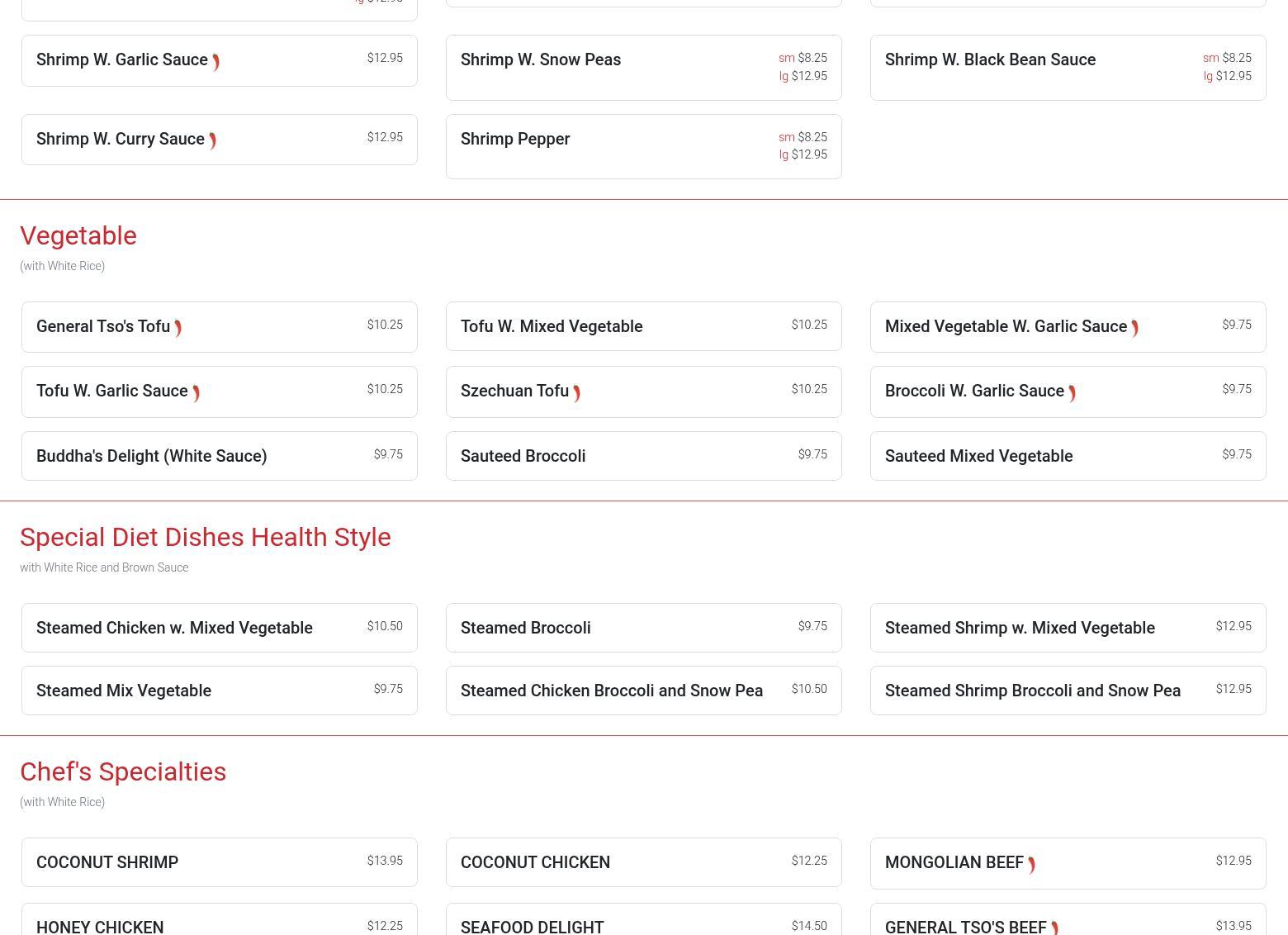Click the Vegetable section heading
The image size is (1288, 935).
point(78,236)
